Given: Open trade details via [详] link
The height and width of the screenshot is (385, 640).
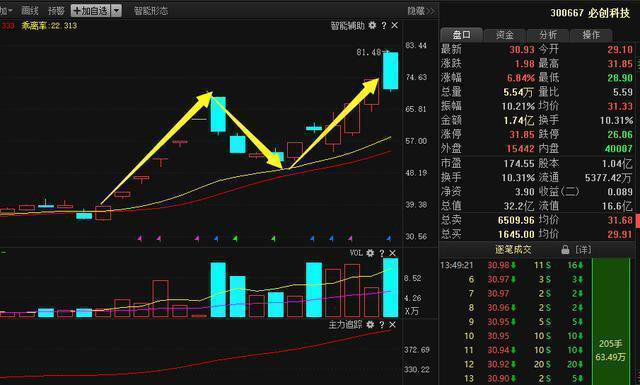Looking at the screenshot, I should [x=583, y=249].
